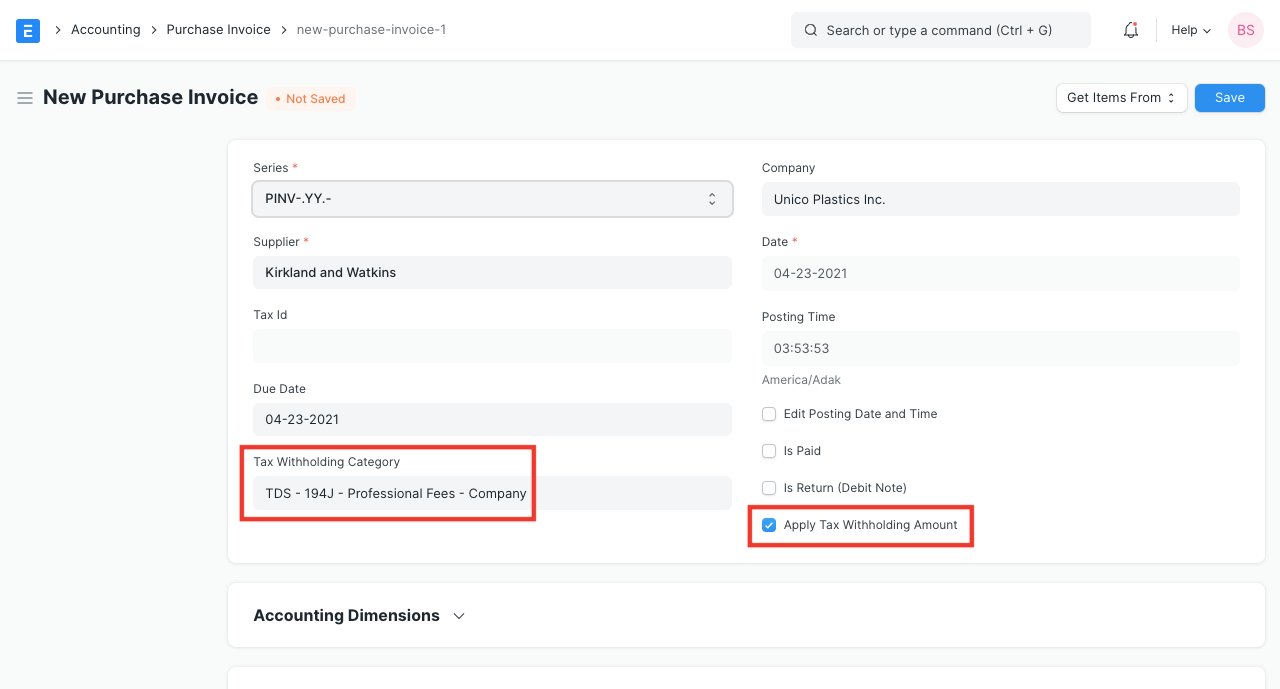The width and height of the screenshot is (1280, 689).
Task: Click the Series field selector chevrons icon
Action: tap(713, 199)
